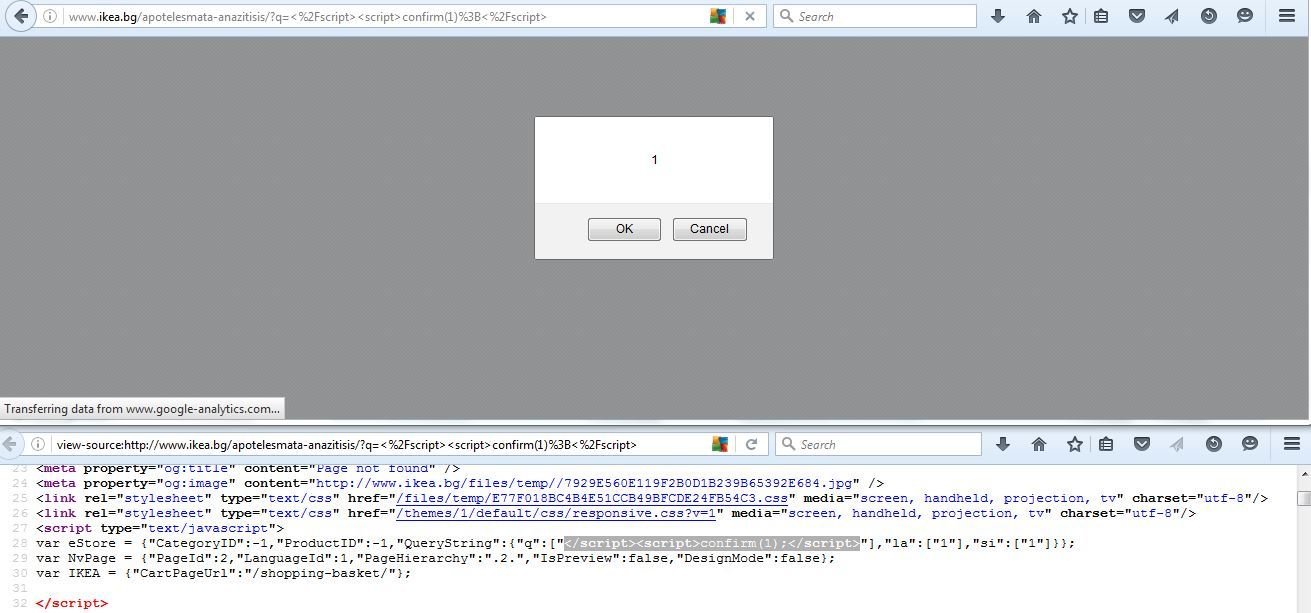Viewport: 1311px width, 613px height.
Task: Click the source view scrollbar up arrow
Action: (x=1303, y=472)
